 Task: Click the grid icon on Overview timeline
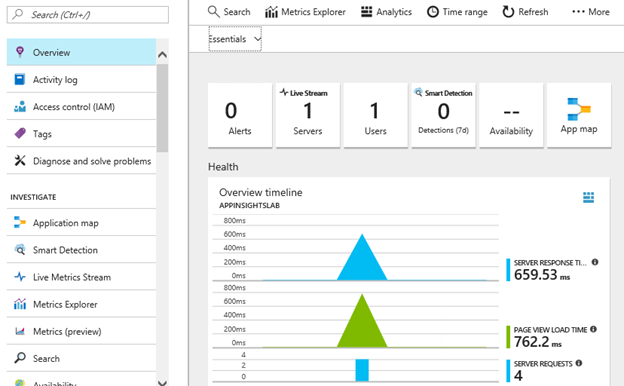(x=588, y=197)
